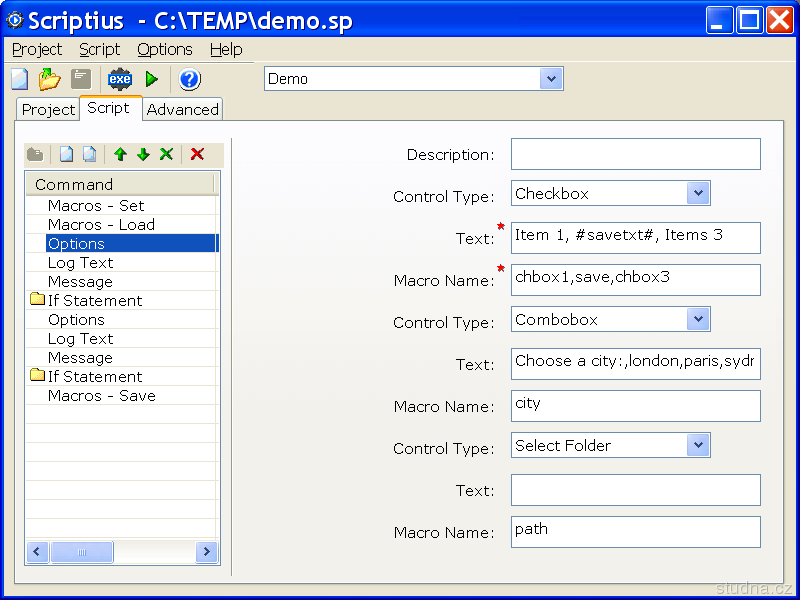Click the Build exe icon
The width and height of the screenshot is (800, 600).
click(120, 79)
